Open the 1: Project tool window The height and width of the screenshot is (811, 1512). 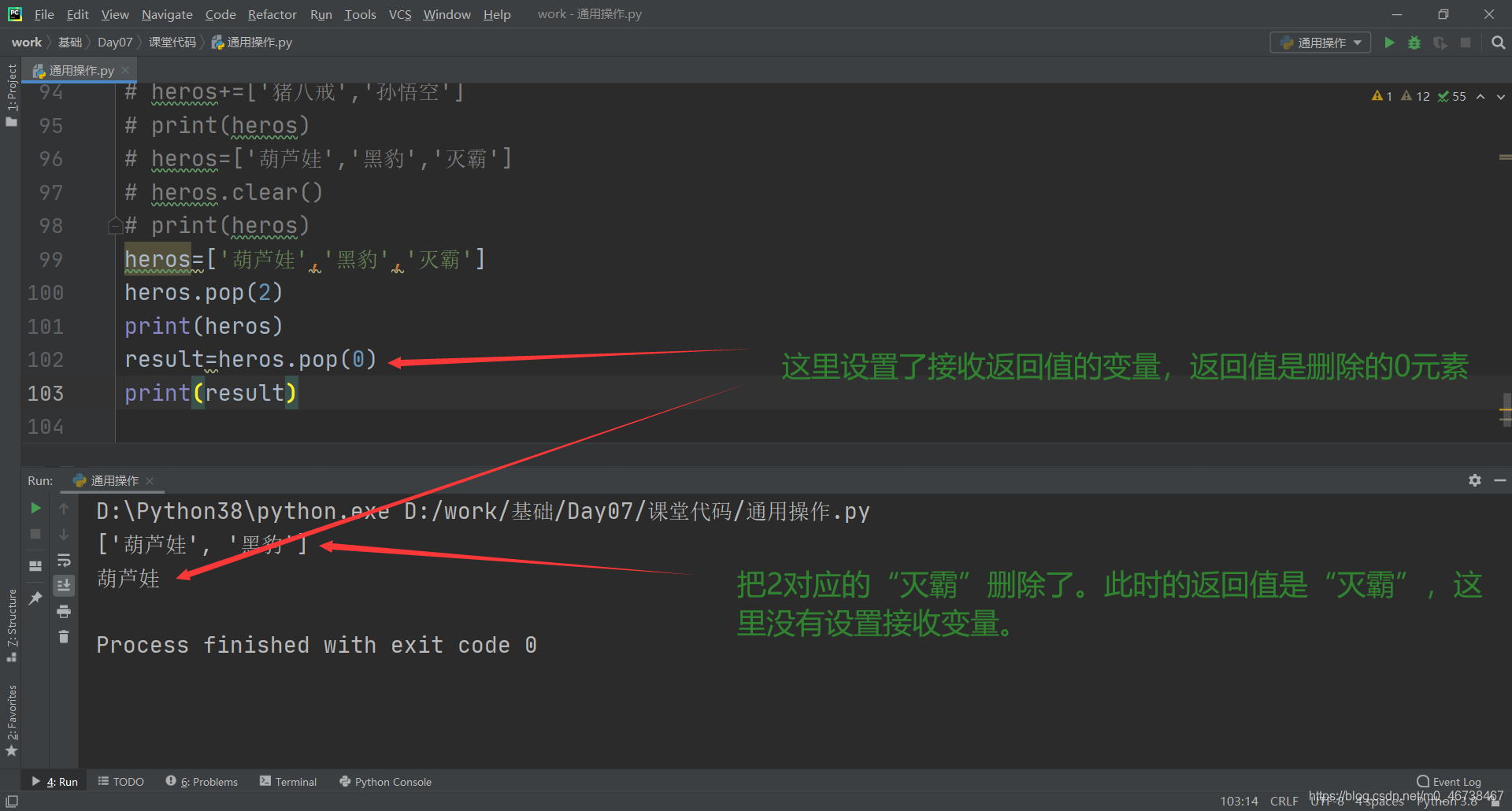(x=11, y=95)
